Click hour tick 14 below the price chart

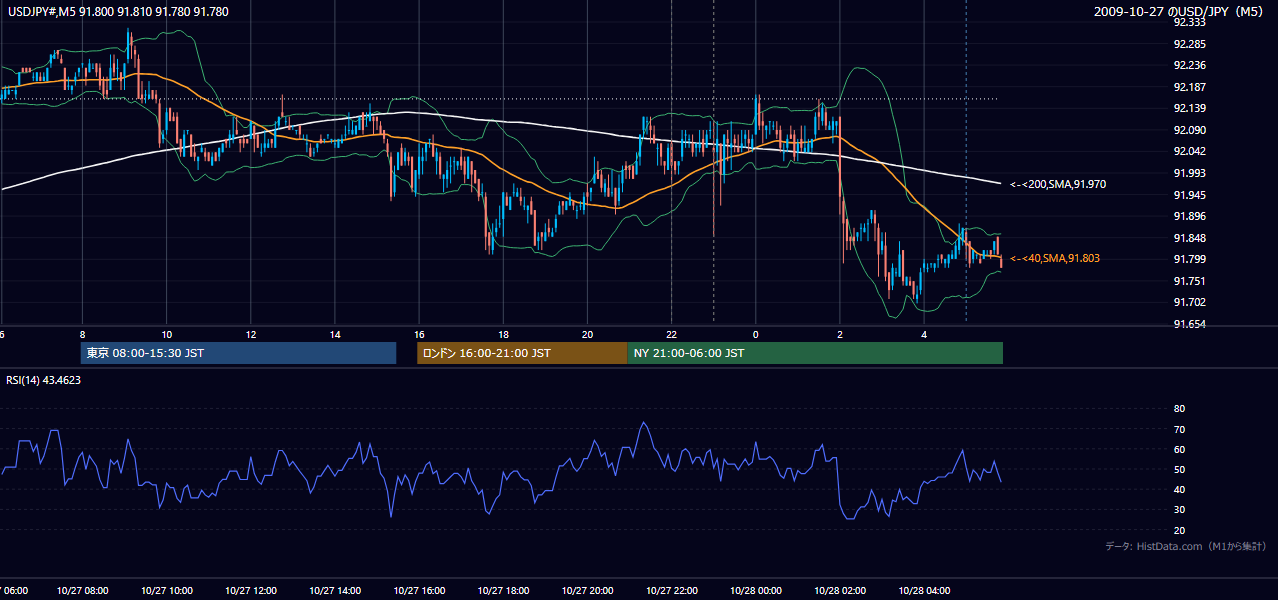[x=335, y=334]
